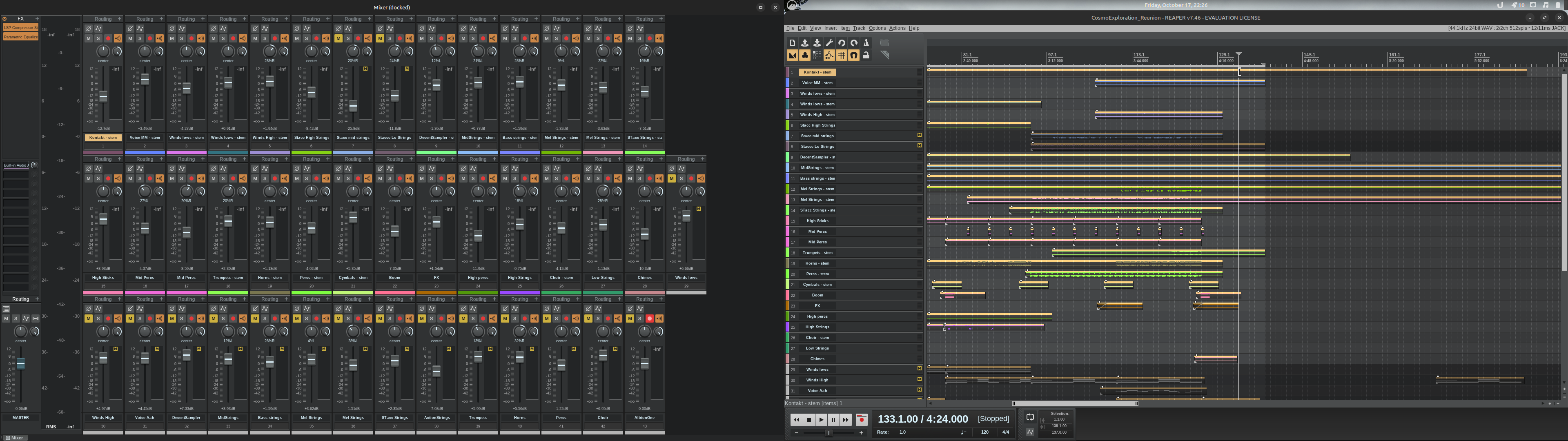The height and width of the screenshot is (441, 1568).
Task: Toggle snap with the magnet icon
Action: 854,56
